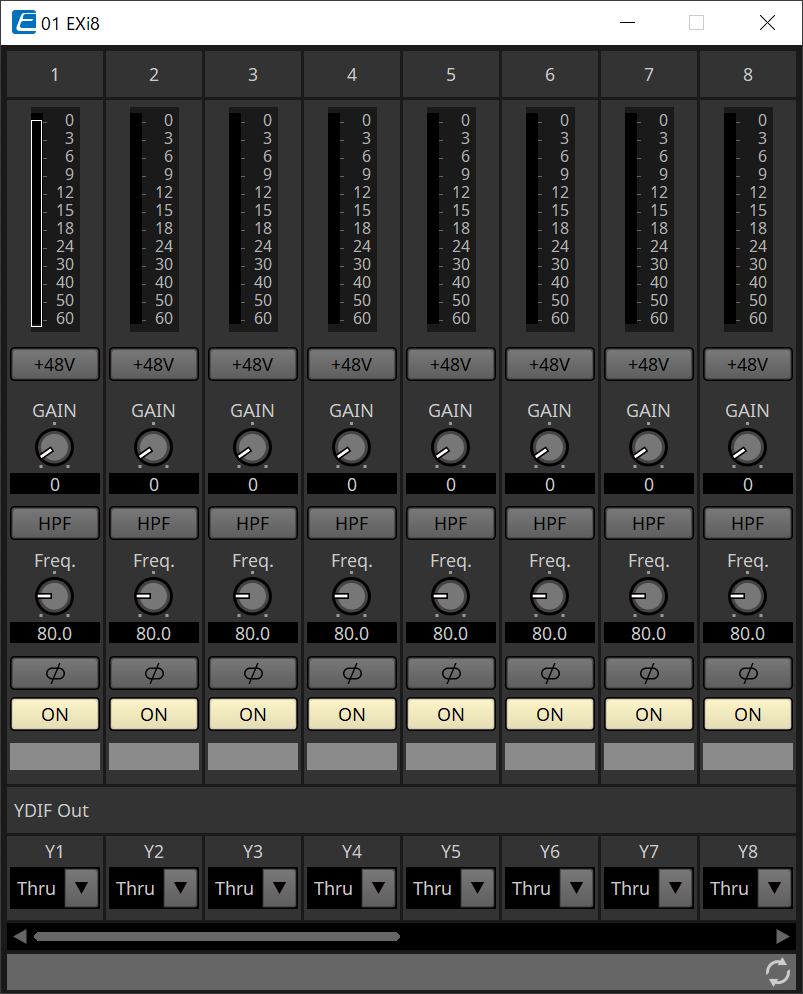This screenshot has width=803, height=994.
Task: Click the +48V button on channel 8
Action: [x=747, y=364]
